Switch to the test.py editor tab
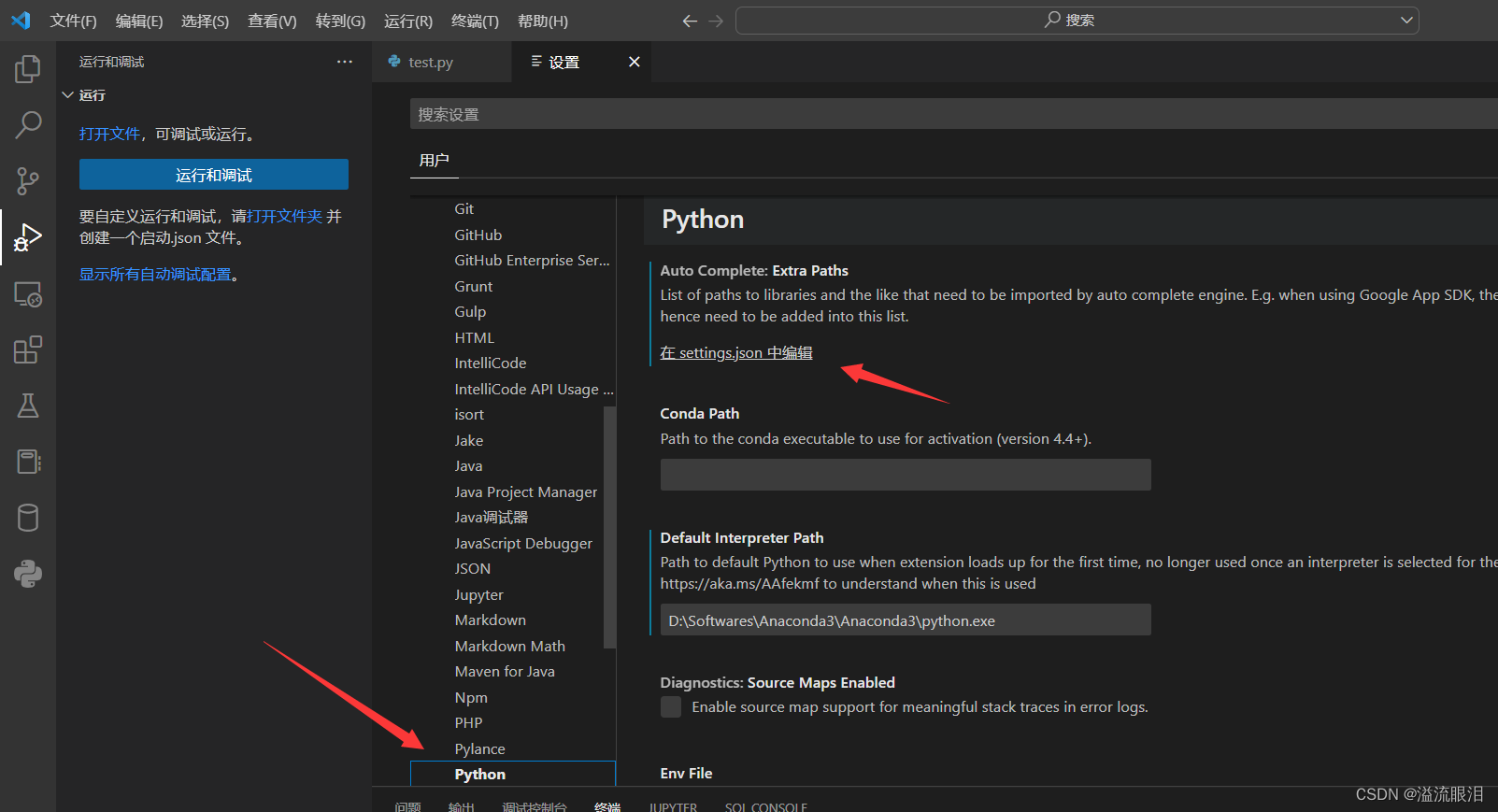This screenshot has width=1498, height=812. point(442,62)
